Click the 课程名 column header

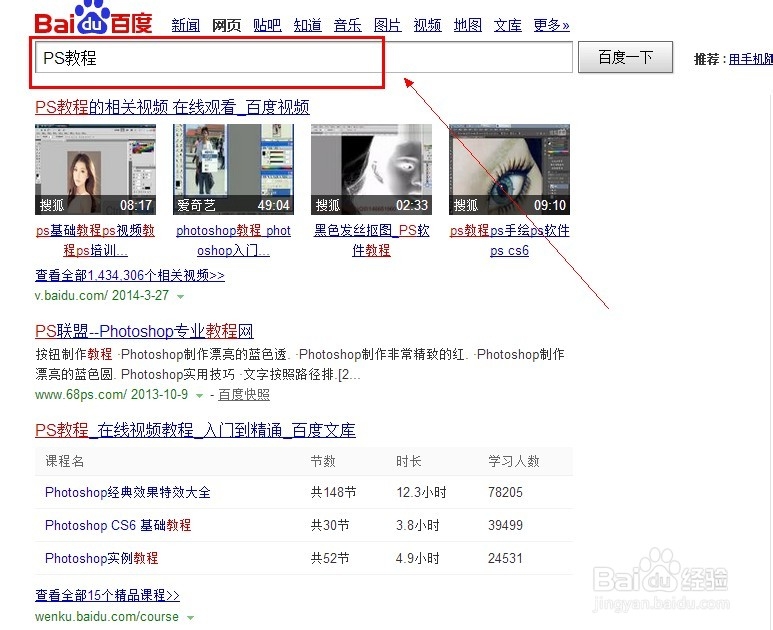point(65,461)
